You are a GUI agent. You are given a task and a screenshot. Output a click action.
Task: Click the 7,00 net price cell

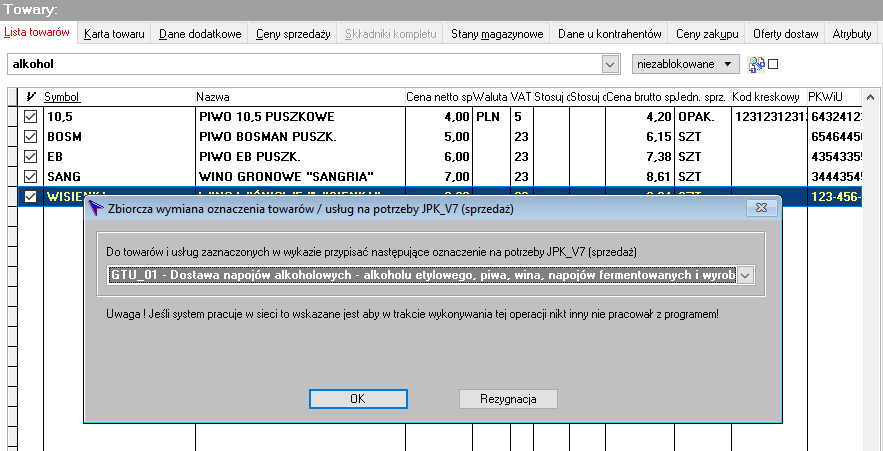click(439, 176)
